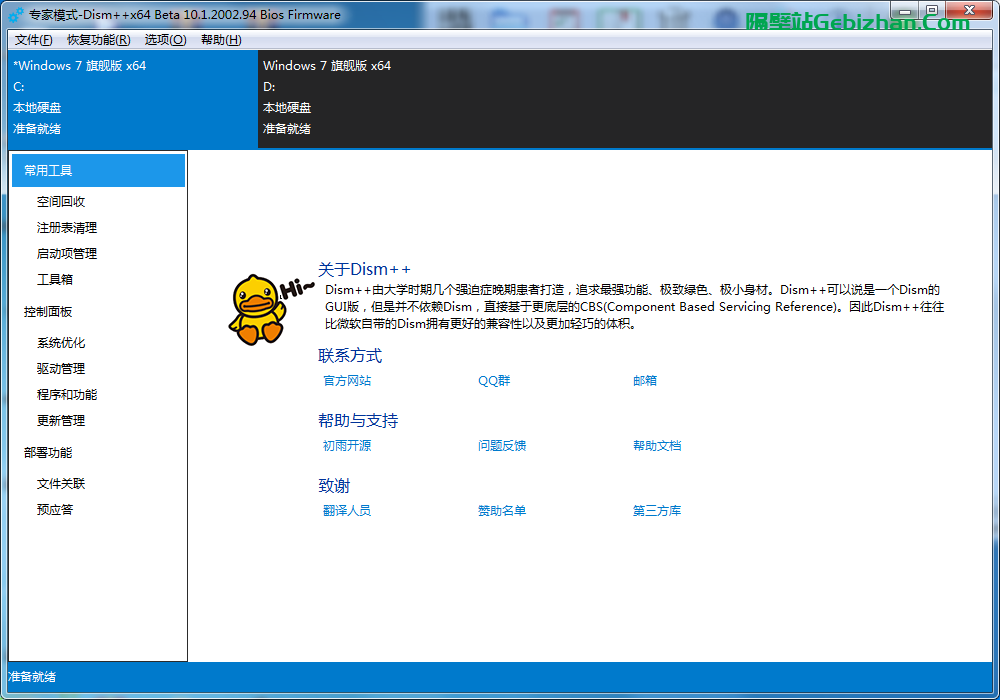The image size is (1000, 700).
Task: Click the 第三方库 link
Action: click(657, 511)
